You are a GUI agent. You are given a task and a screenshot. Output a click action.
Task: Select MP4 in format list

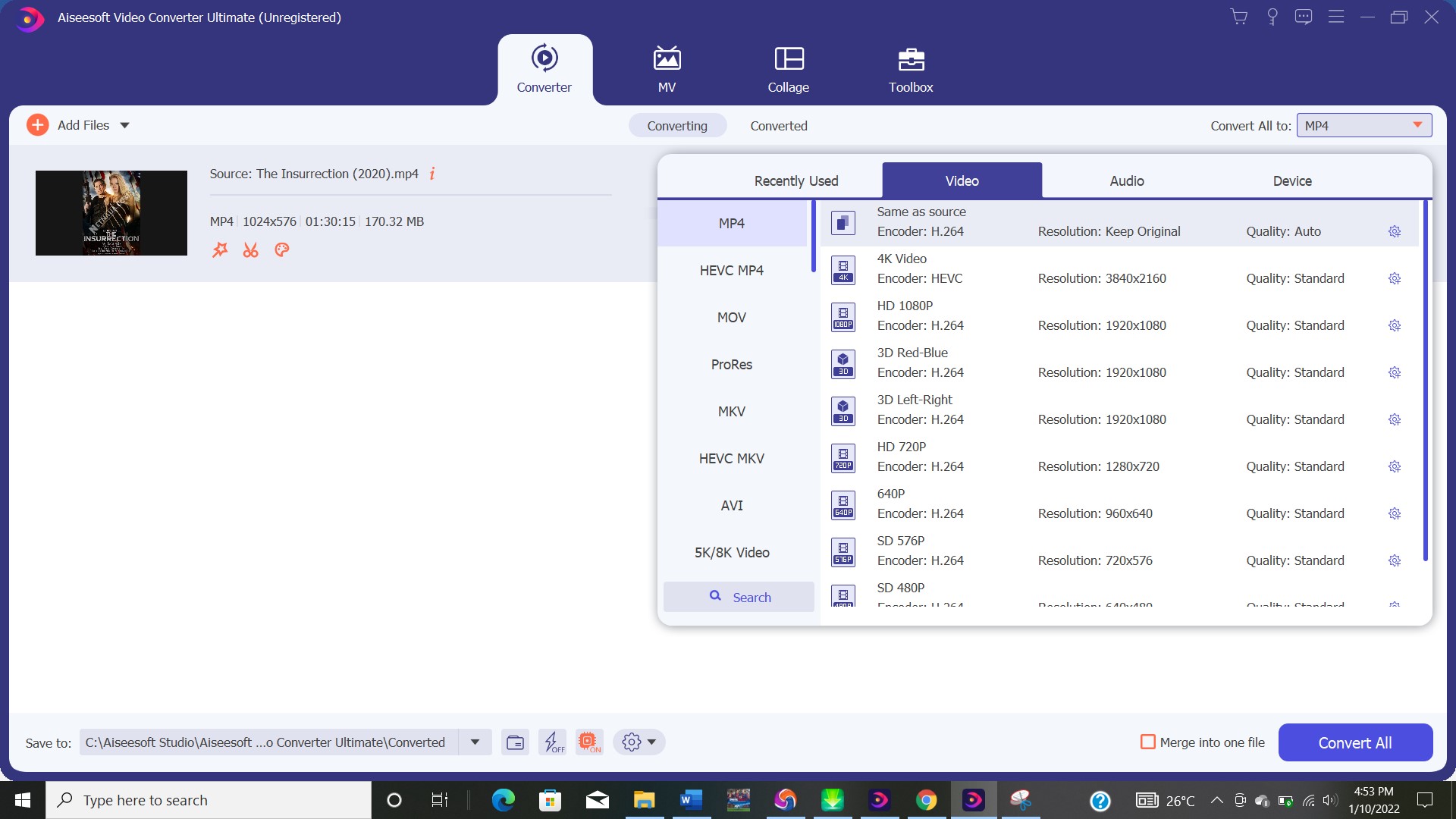coord(732,223)
